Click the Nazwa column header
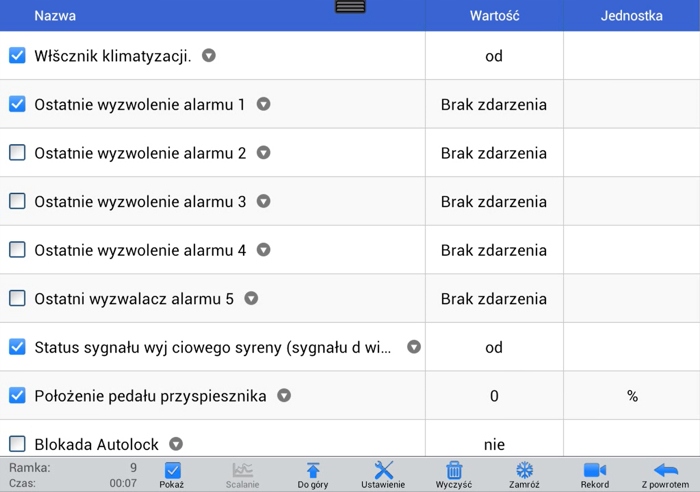This screenshot has height=492, width=700. click(x=55, y=16)
